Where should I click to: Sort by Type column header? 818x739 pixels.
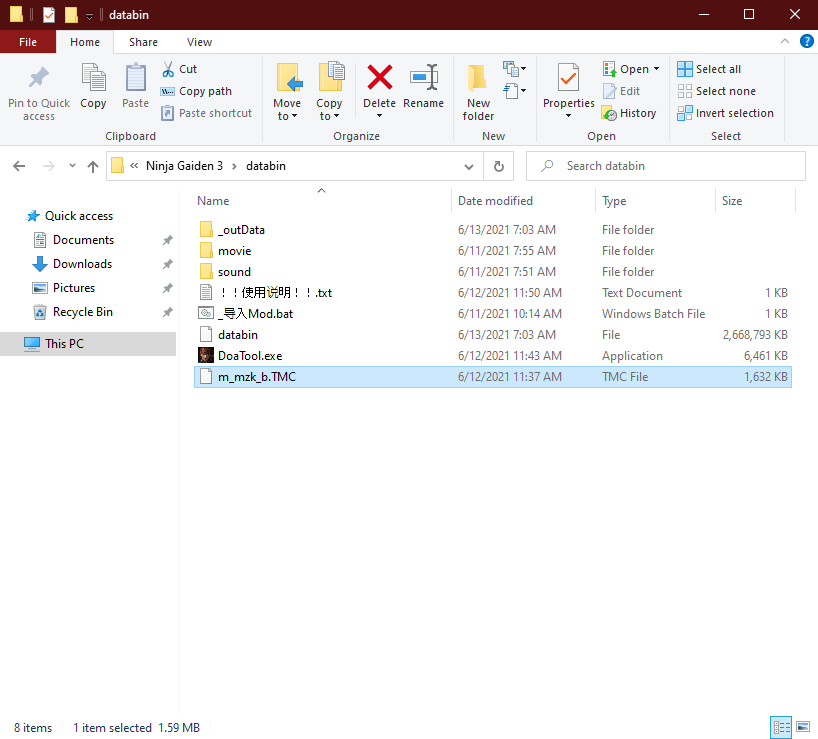(614, 201)
